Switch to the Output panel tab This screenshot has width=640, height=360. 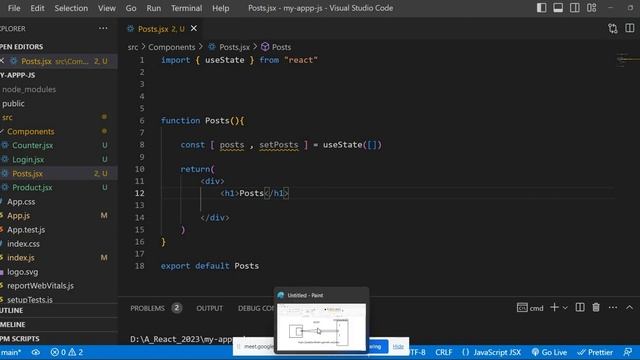point(209,308)
